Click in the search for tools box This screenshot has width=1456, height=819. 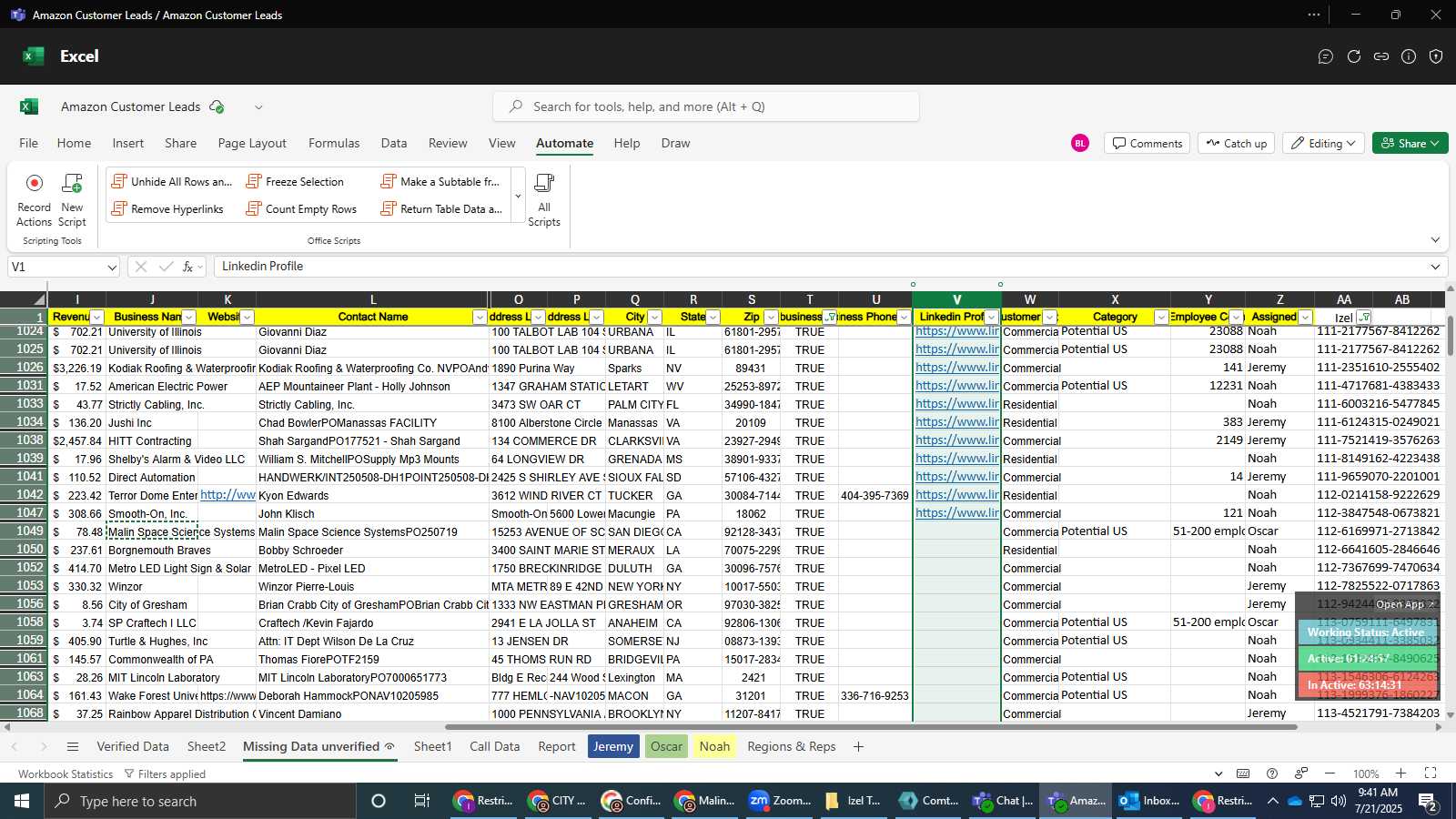(706, 106)
